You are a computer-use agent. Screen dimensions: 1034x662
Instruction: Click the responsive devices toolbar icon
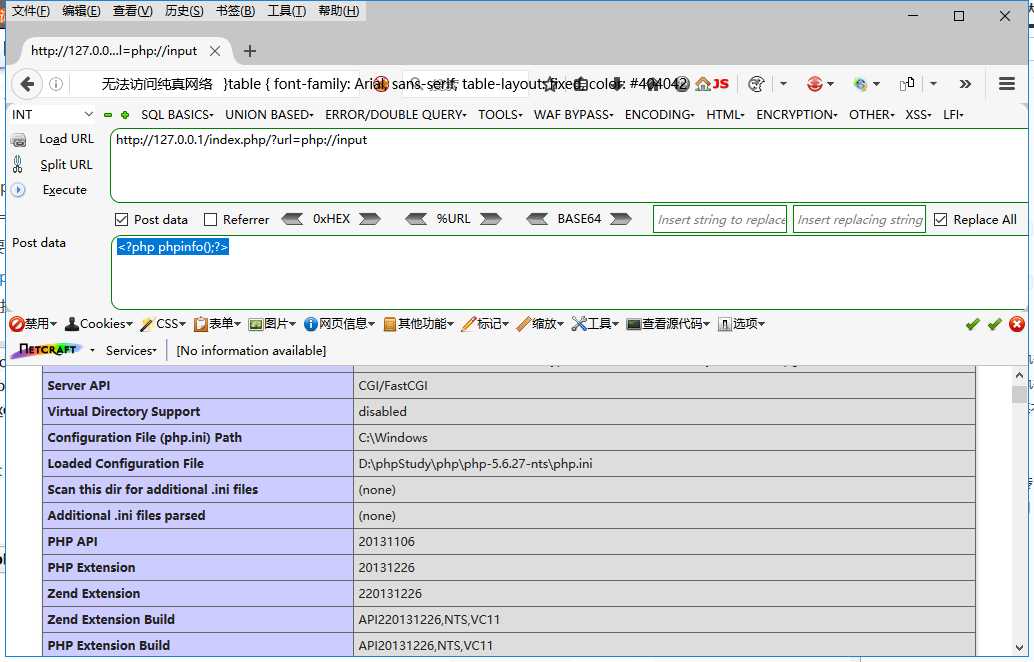pos(907,84)
